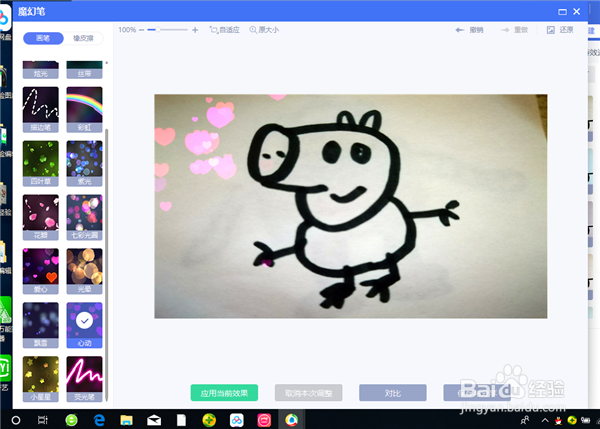Viewport: 600px width, 429px height.
Task: Open the white document taskbar icon
Action: (x=181, y=420)
